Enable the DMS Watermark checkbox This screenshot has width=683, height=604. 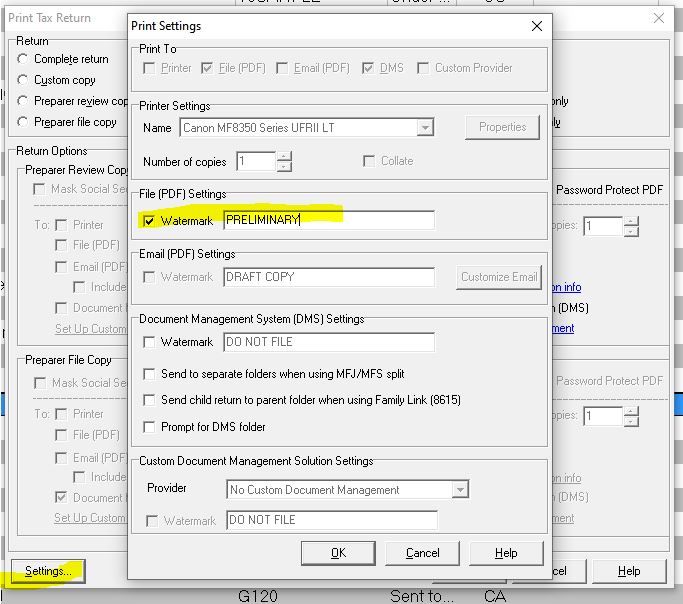click(150, 342)
